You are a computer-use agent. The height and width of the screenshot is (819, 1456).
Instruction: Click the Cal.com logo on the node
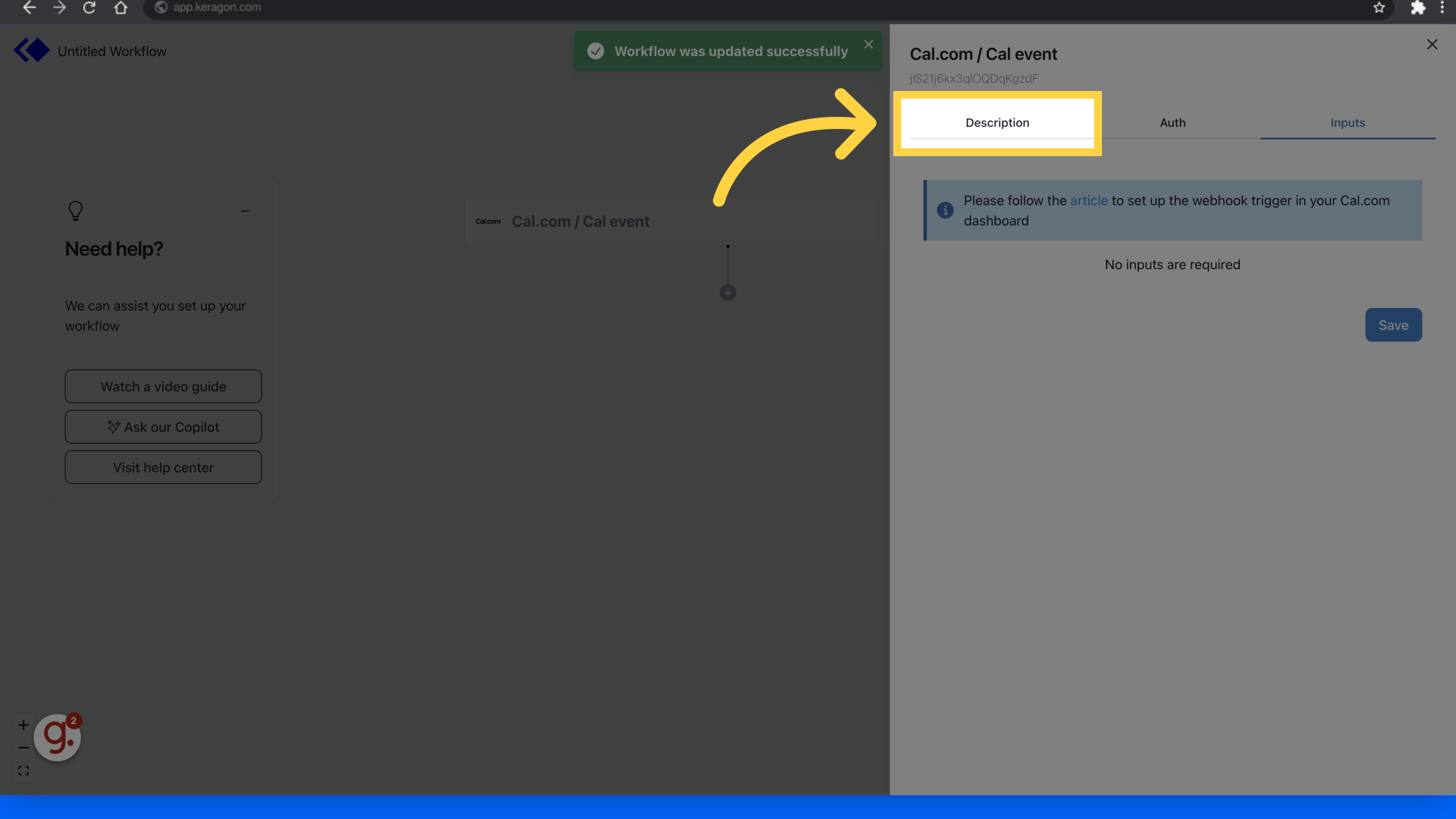click(488, 221)
